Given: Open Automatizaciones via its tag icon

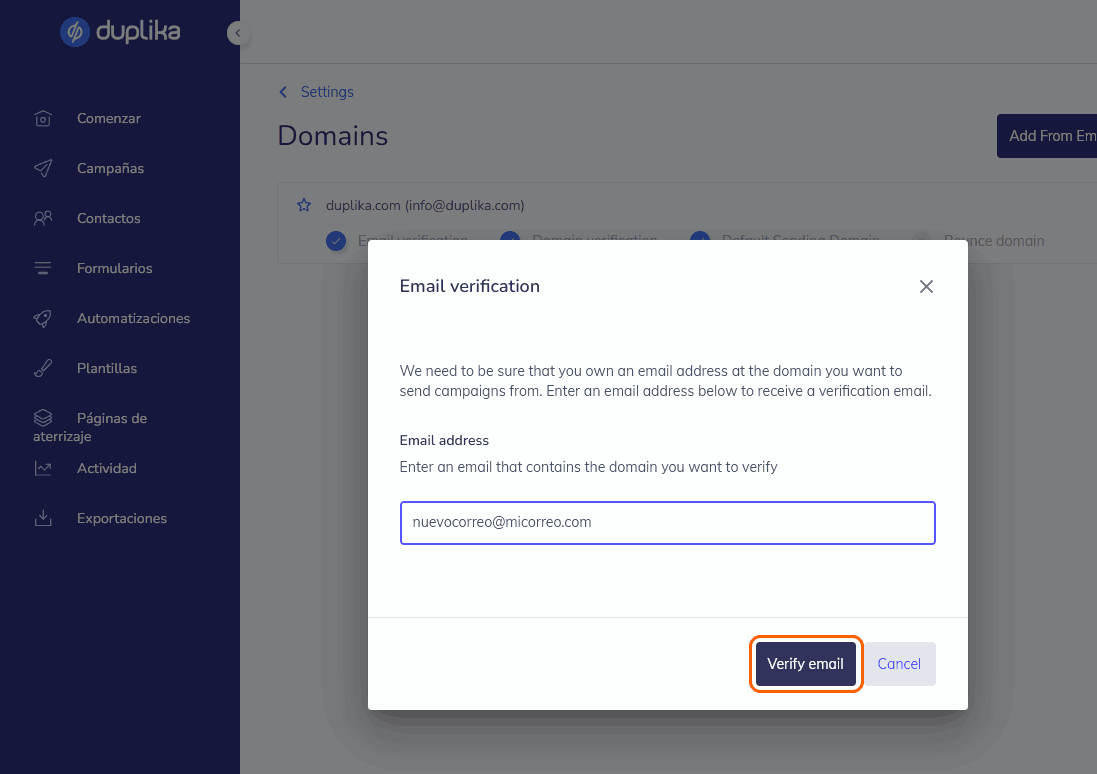Looking at the screenshot, I should pos(42,318).
